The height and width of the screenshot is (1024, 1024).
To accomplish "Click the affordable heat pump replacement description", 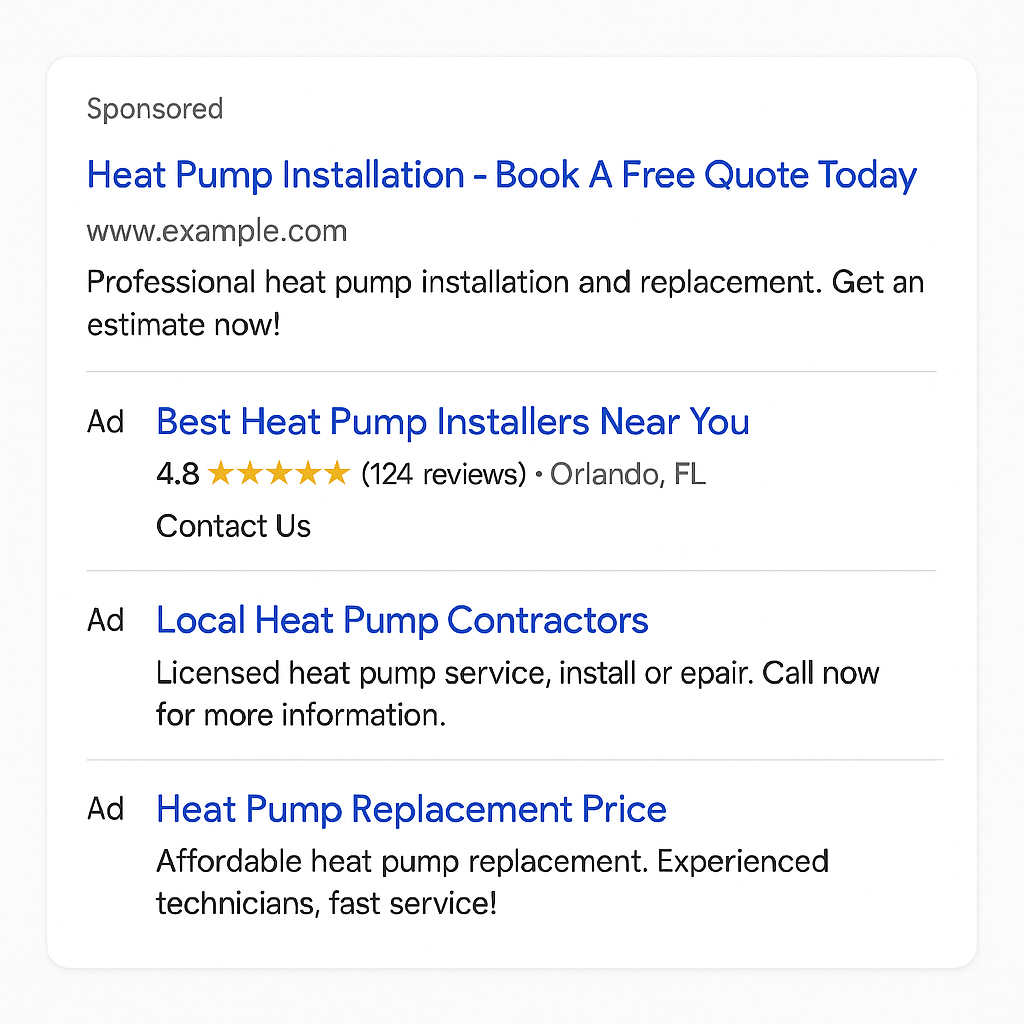I will click(492, 881).
